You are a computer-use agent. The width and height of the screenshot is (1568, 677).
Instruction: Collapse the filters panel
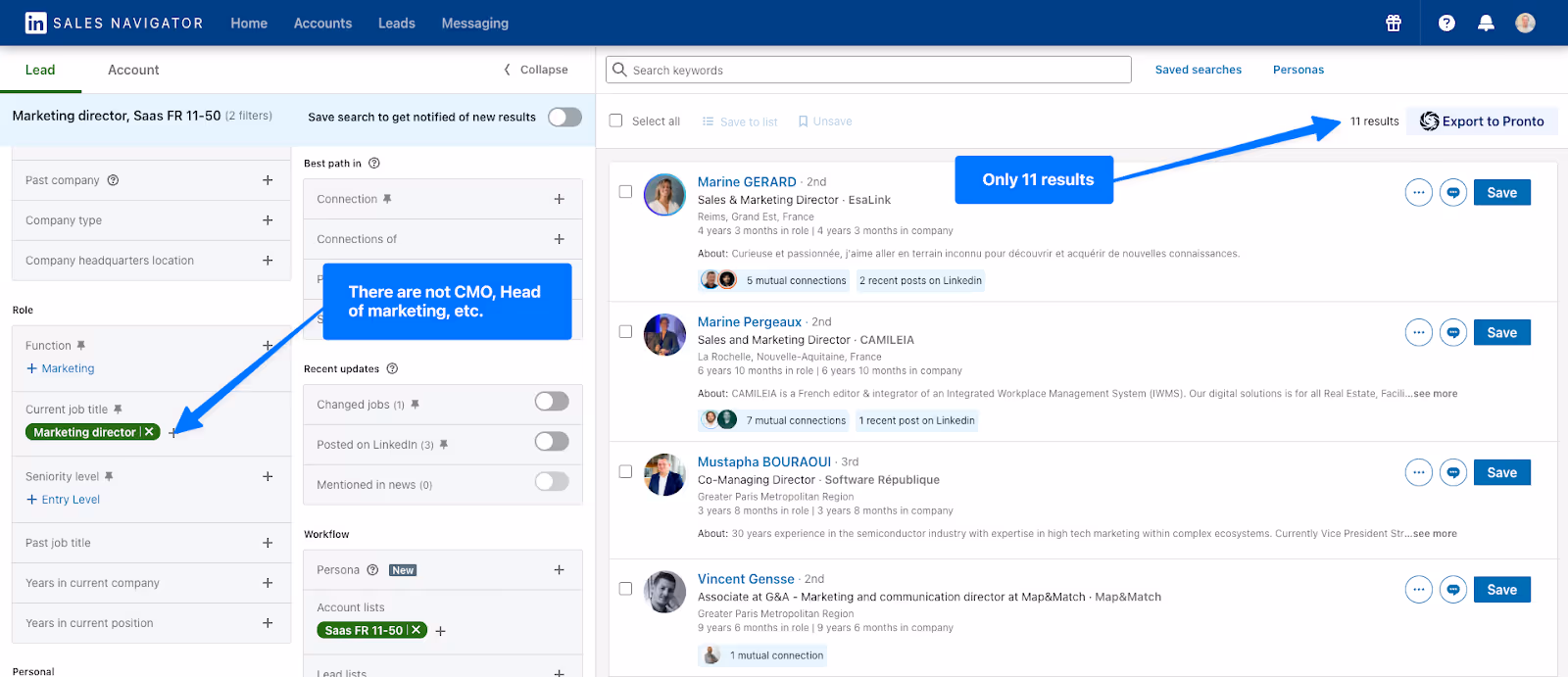click(x=536, y=70)
